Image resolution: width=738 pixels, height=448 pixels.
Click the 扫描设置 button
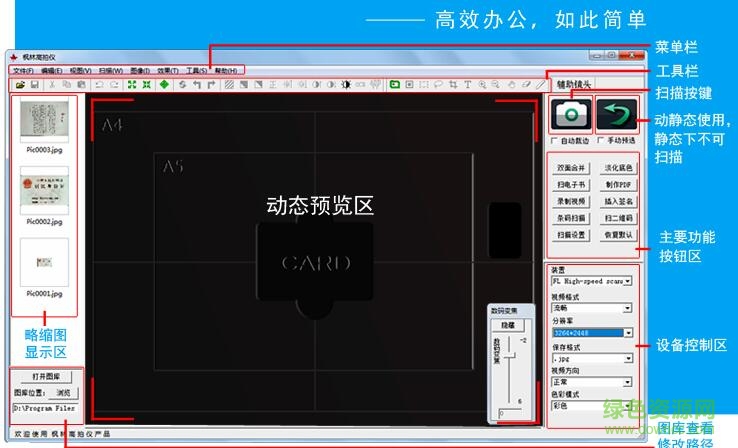[571, 235]
